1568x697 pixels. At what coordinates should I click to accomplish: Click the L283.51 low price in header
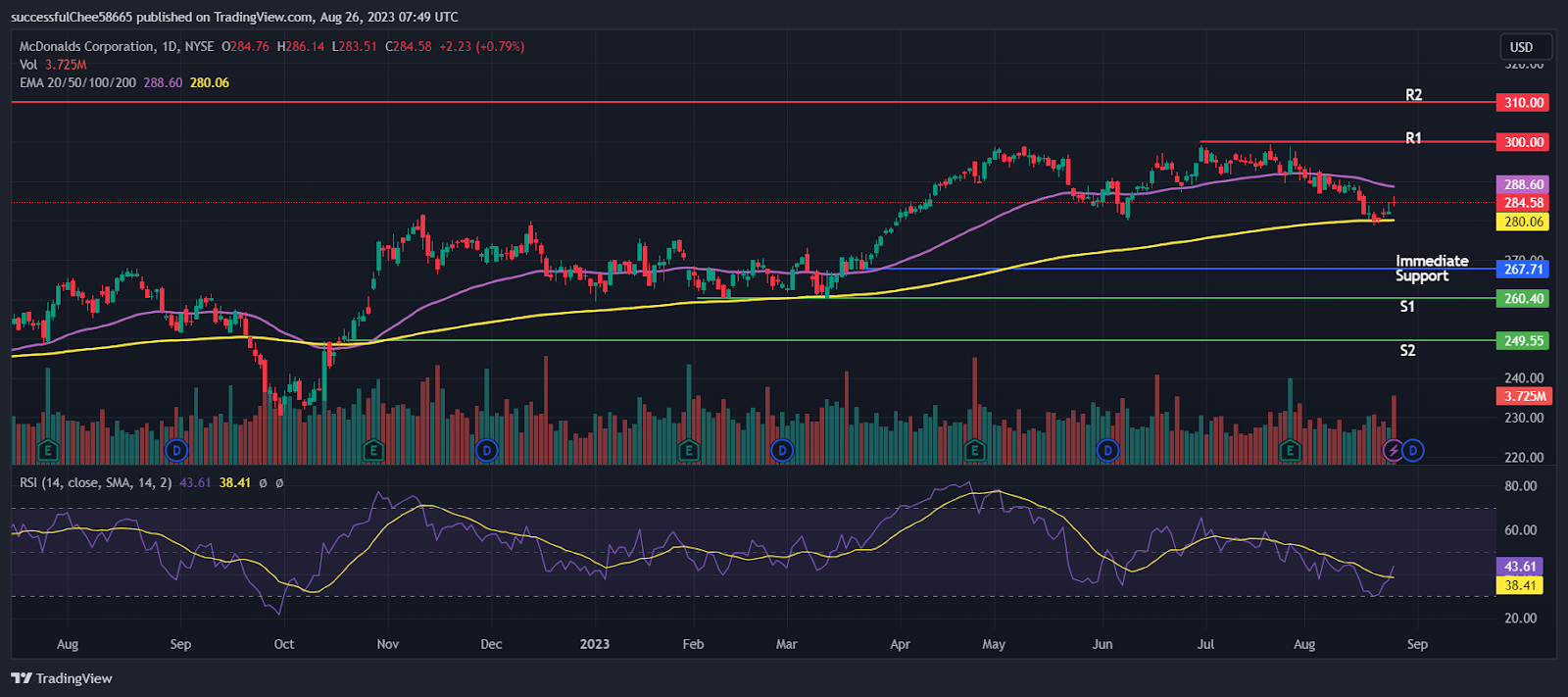(355, 46)
